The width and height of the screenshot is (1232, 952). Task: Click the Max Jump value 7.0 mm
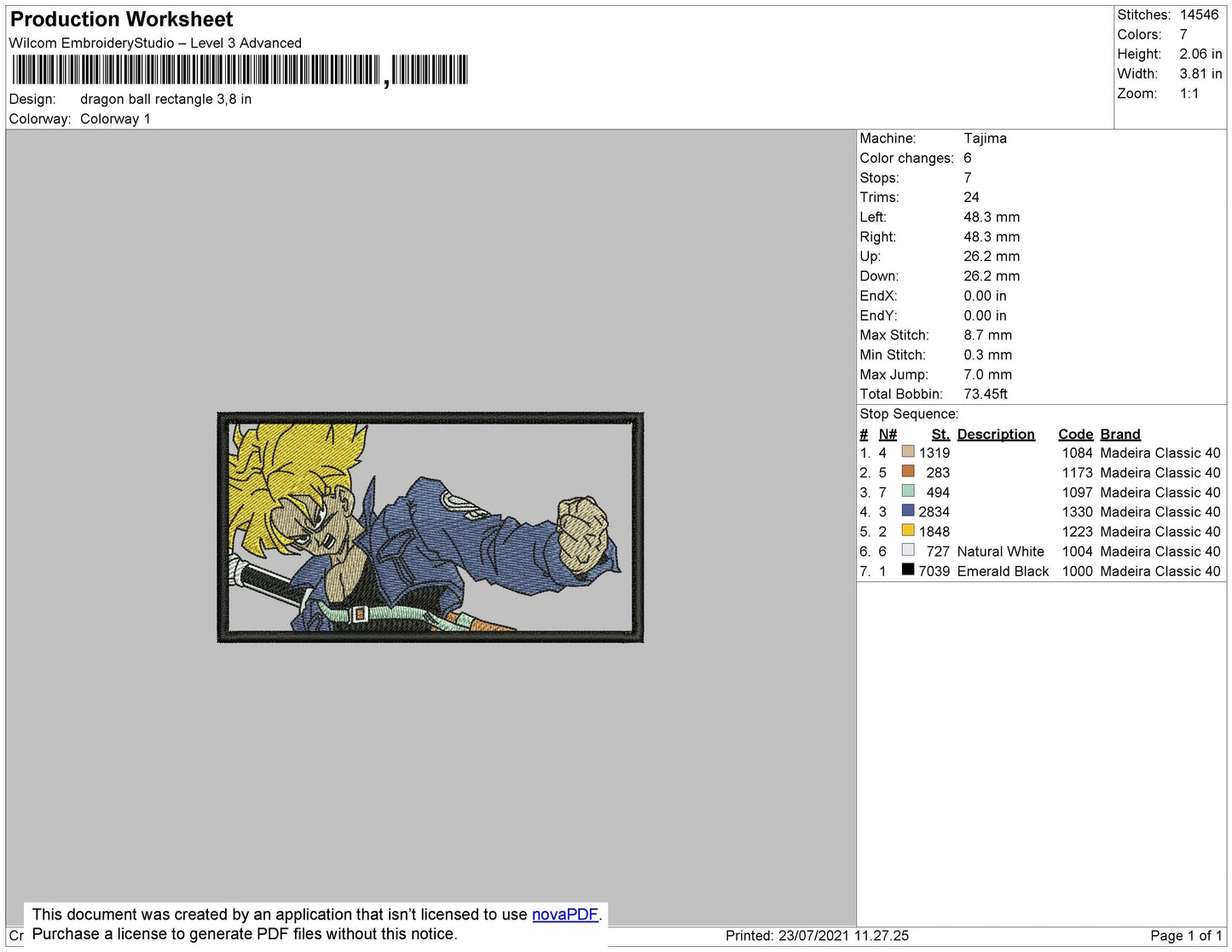click(x=987, y=374)
